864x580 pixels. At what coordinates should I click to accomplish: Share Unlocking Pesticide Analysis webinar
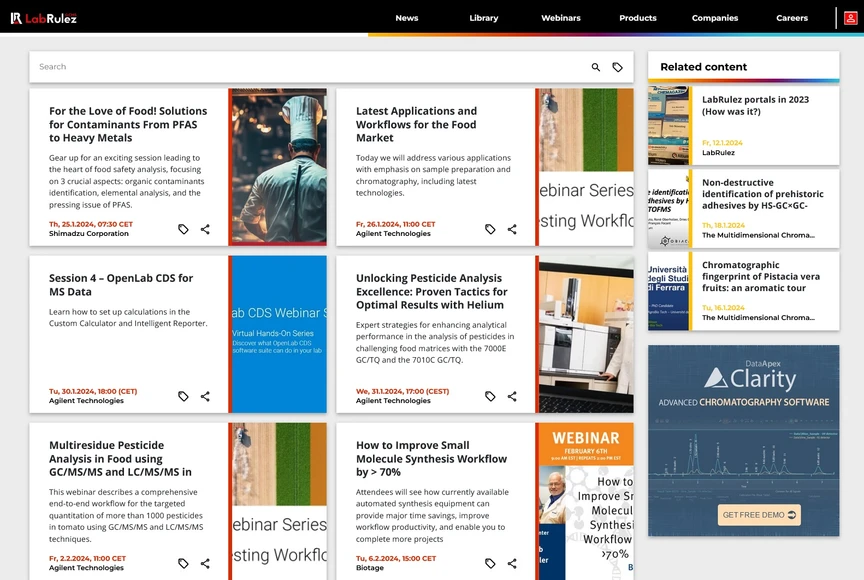(512, 396)
